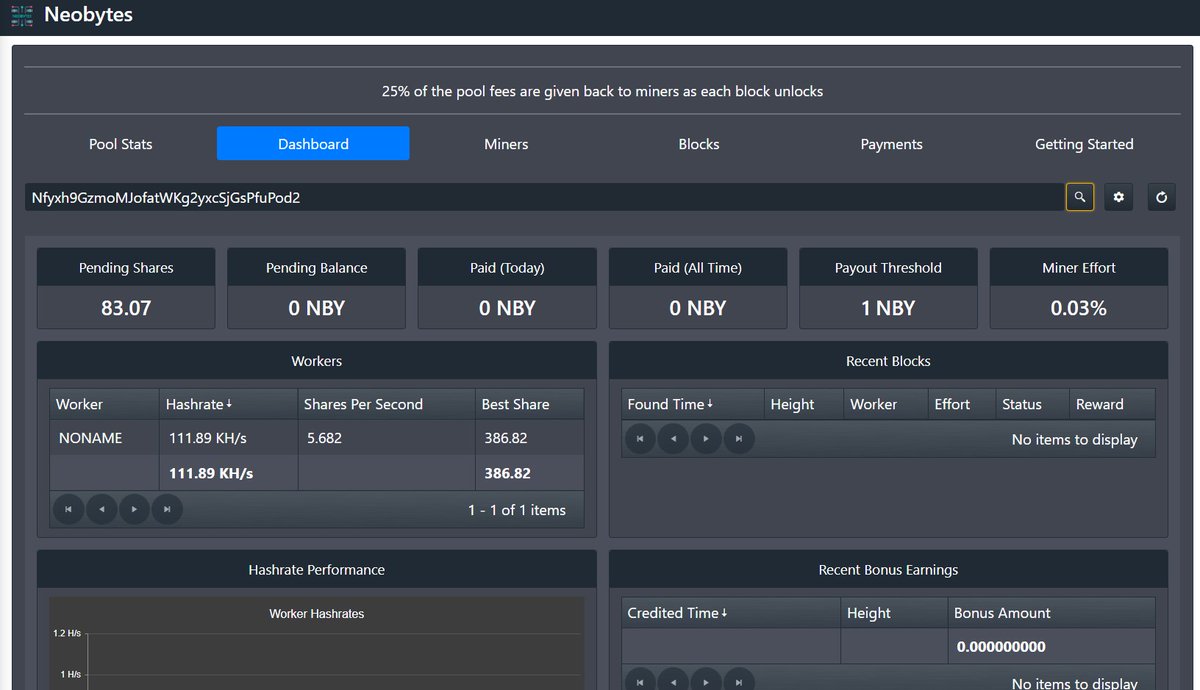Sort bonus earnings by Height column
The height and width of the screenshot is (690, 1200).
(x=894, y=613)
